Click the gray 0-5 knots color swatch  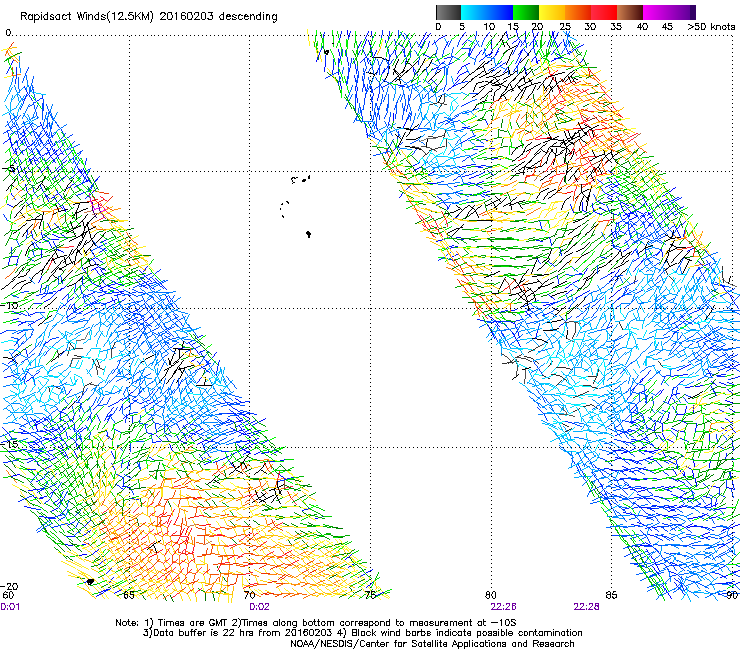point(448,12)
